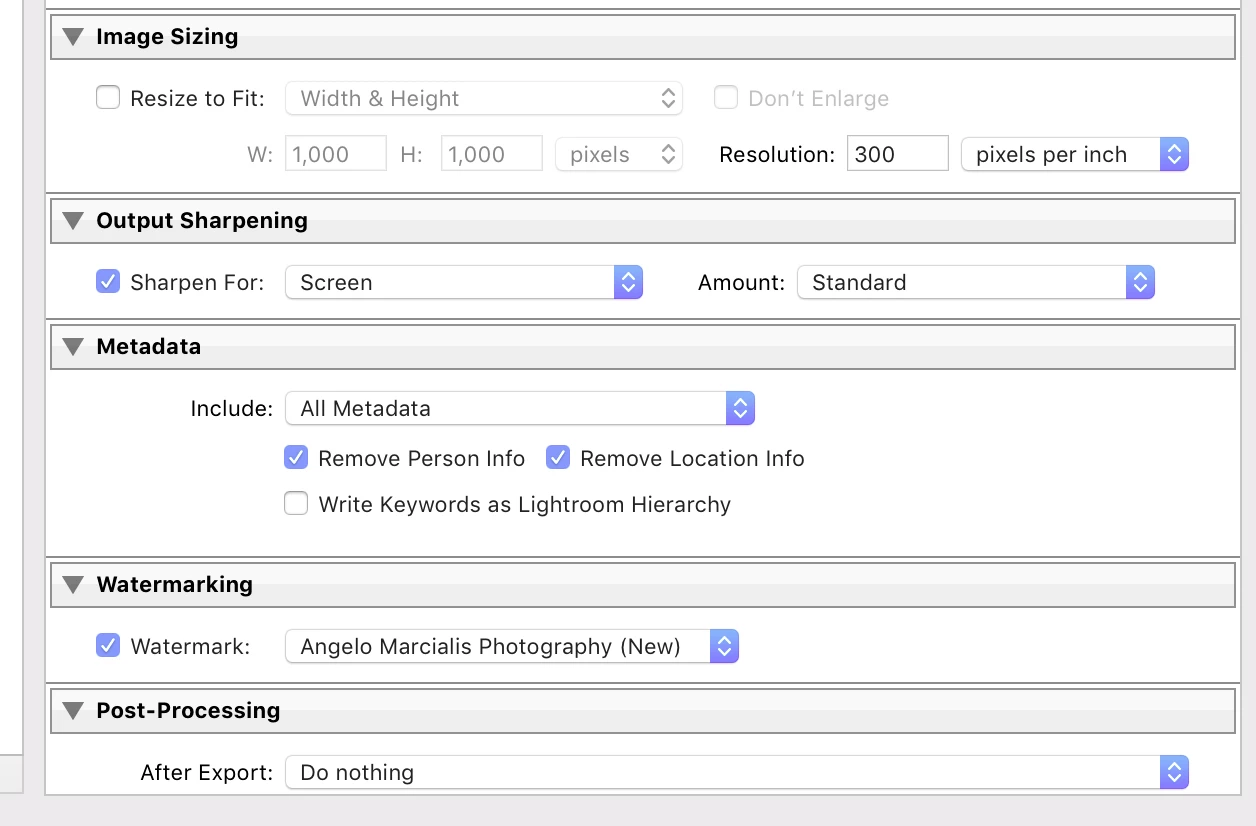Open the After Export Do nothing dropdown

pyautogui.click(x=736, y=772)
